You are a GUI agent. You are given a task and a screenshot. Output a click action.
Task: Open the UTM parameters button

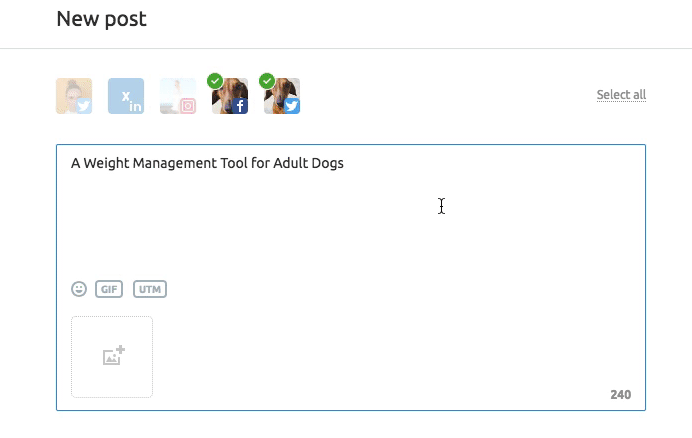(x=150, y=289)
